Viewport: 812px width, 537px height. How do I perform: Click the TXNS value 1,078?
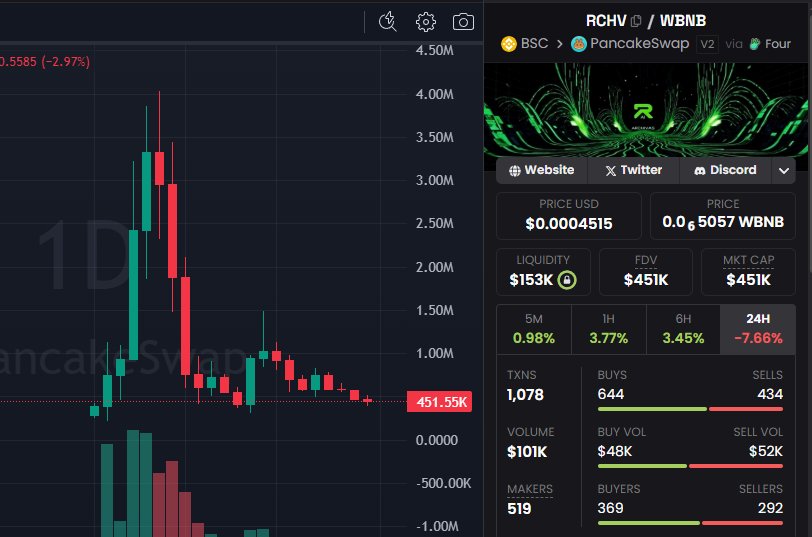(525, 395)
